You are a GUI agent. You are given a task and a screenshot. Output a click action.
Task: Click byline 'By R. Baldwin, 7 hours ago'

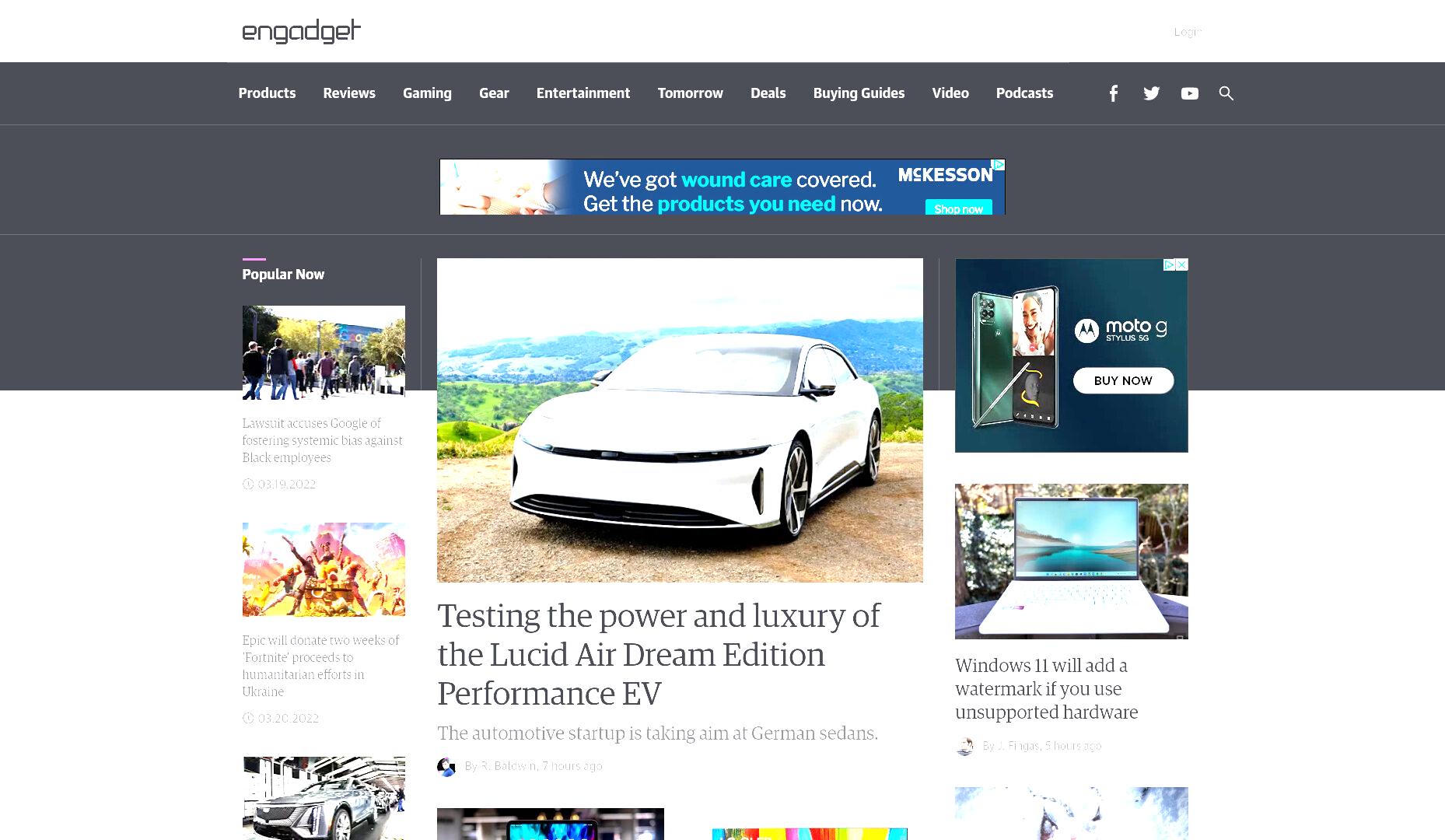(x=534, y=766)
